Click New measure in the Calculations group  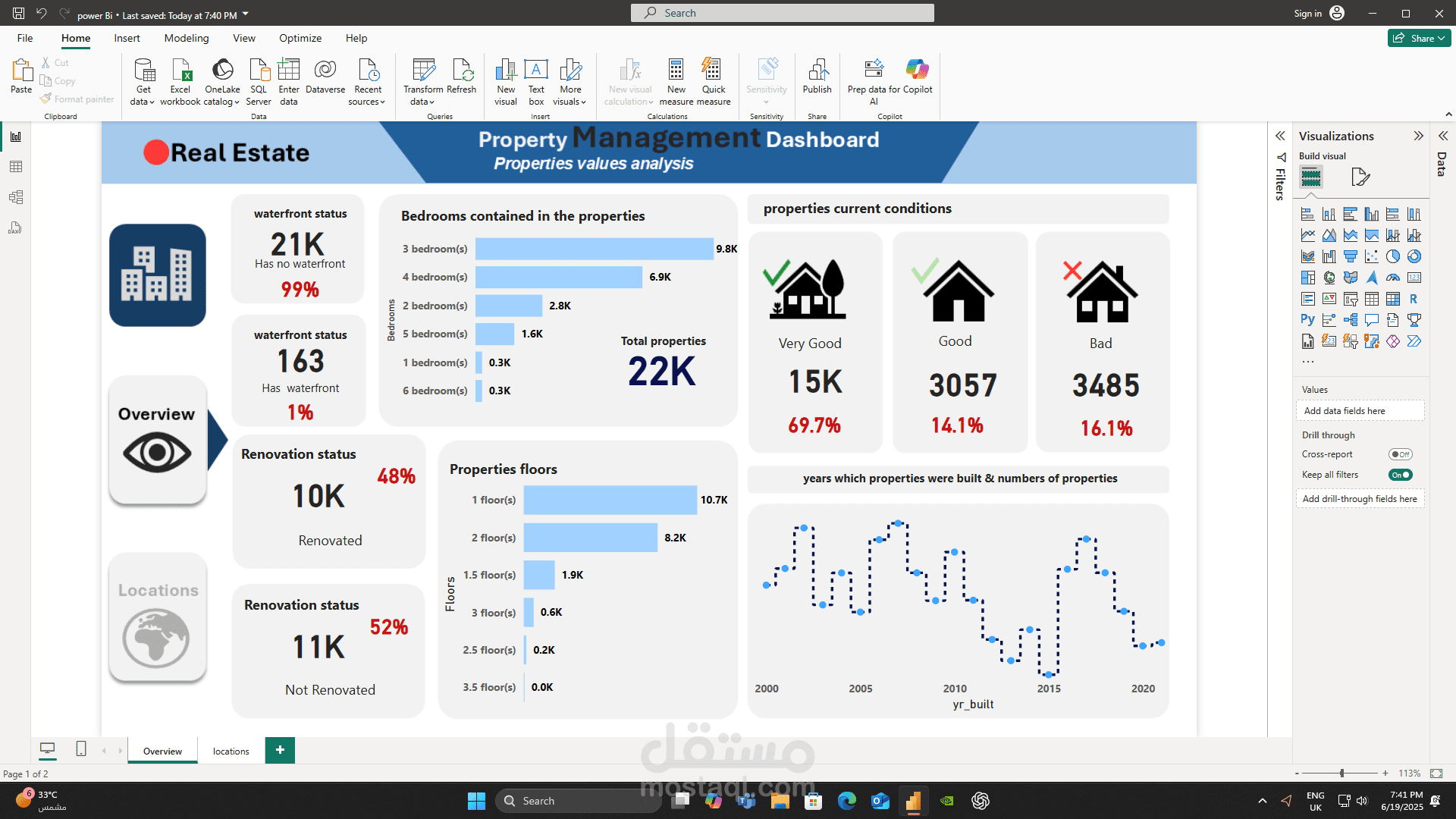coord(676,82)
